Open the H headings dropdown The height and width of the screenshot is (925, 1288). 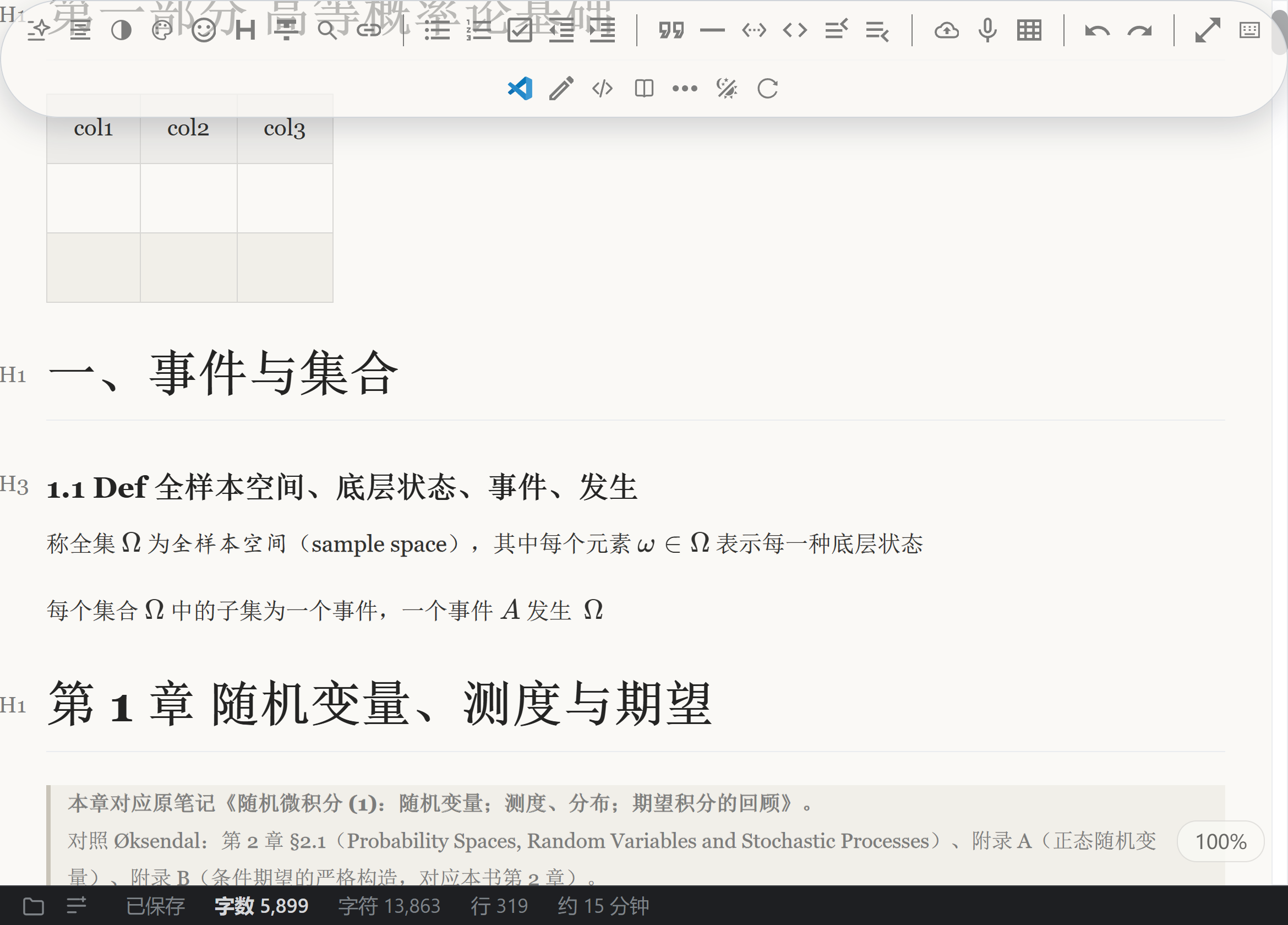coord(245,30)
